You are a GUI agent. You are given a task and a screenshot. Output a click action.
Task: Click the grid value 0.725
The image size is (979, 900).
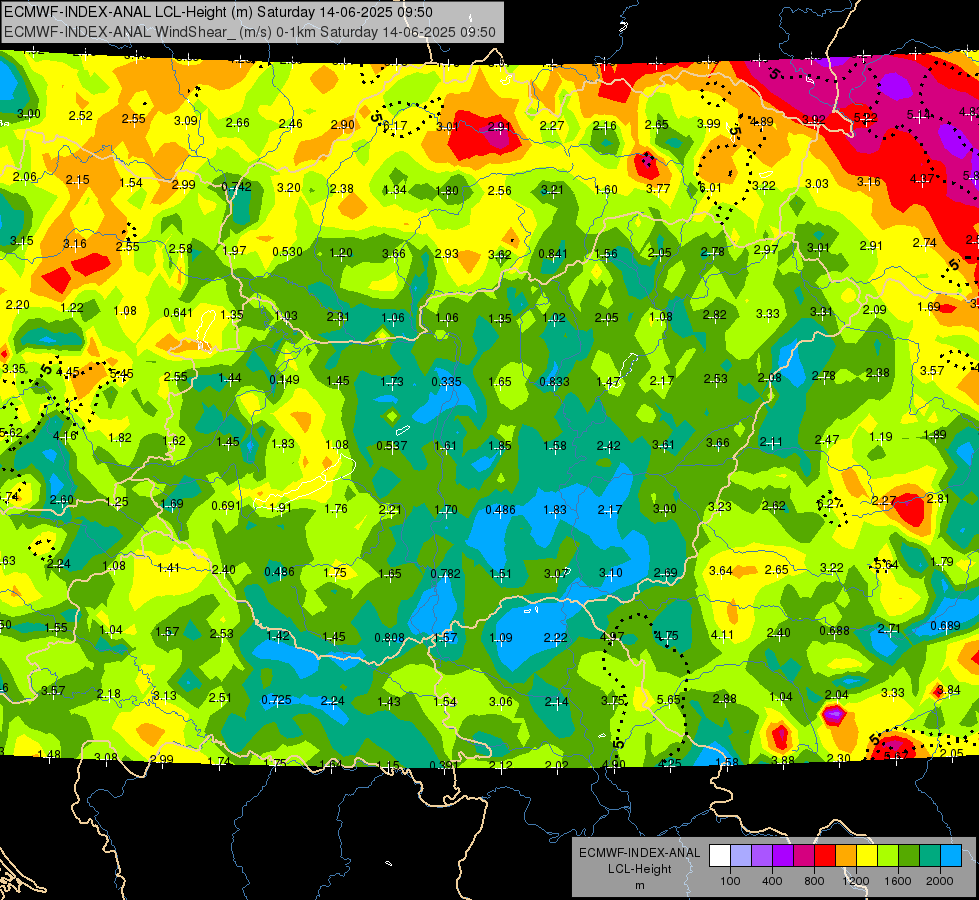[x=277, y=700]
